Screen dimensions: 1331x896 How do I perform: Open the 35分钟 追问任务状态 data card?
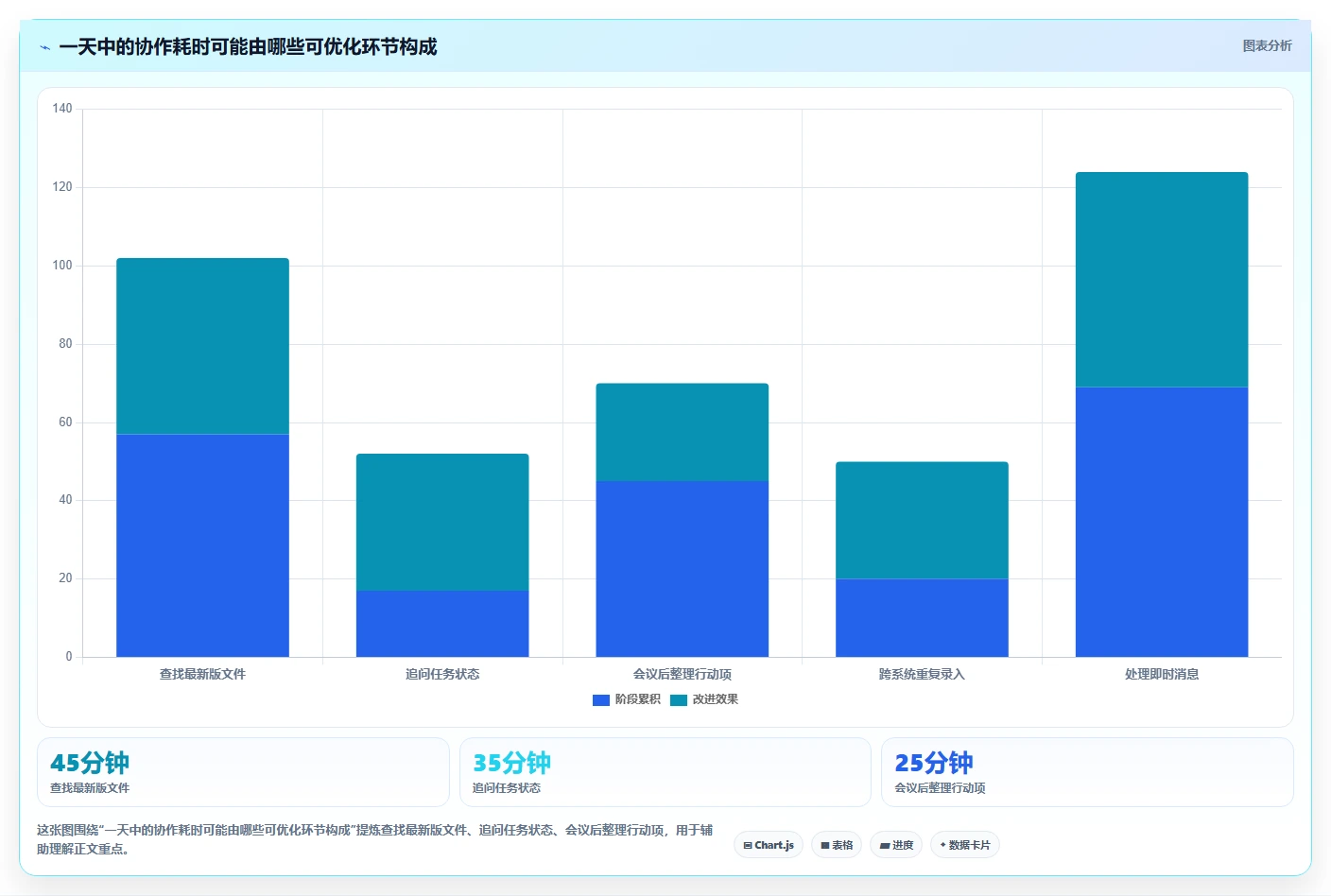coord(665,772)
